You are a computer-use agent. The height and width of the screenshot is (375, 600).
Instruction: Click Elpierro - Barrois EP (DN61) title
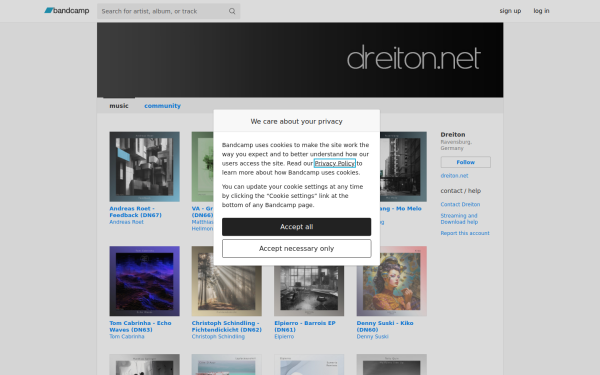(305, 326)
